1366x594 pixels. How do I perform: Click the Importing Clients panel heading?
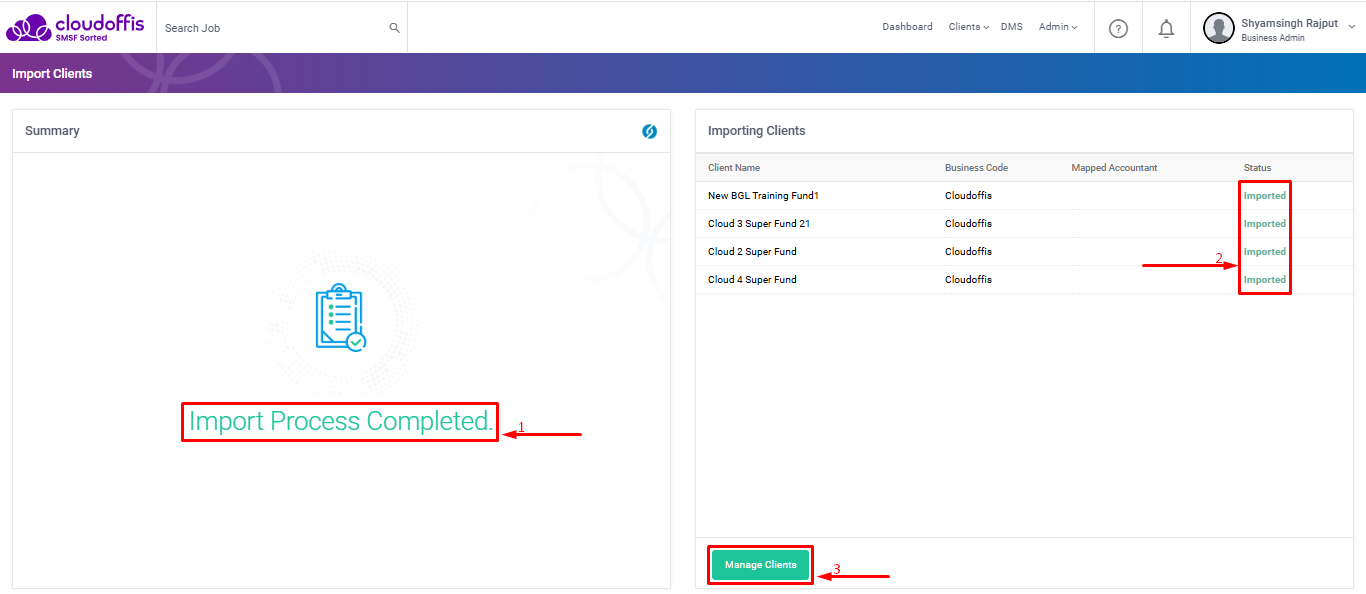pos(756,131)
